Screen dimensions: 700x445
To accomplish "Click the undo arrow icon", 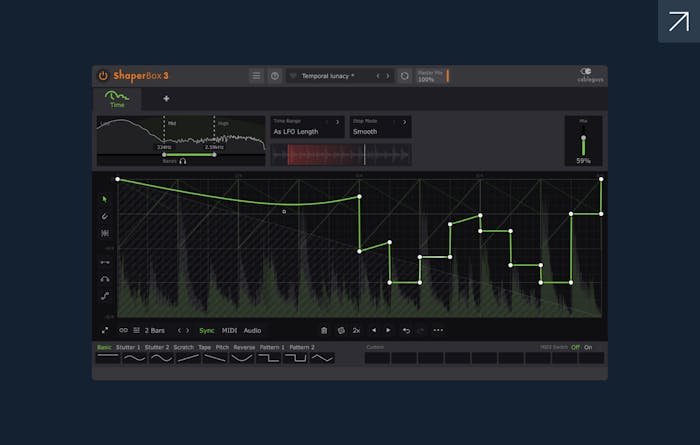I will tap(406, 330).
